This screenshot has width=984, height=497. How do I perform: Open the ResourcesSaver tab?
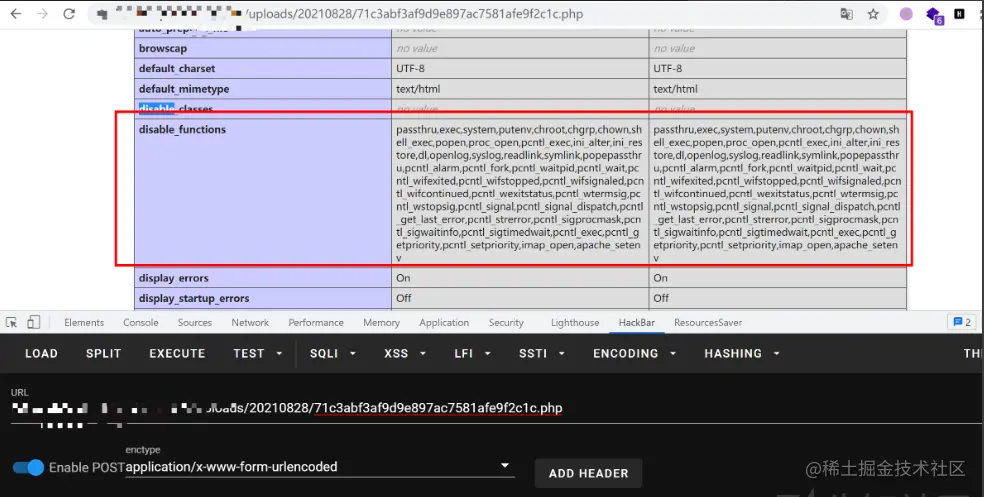click(708, 323)
